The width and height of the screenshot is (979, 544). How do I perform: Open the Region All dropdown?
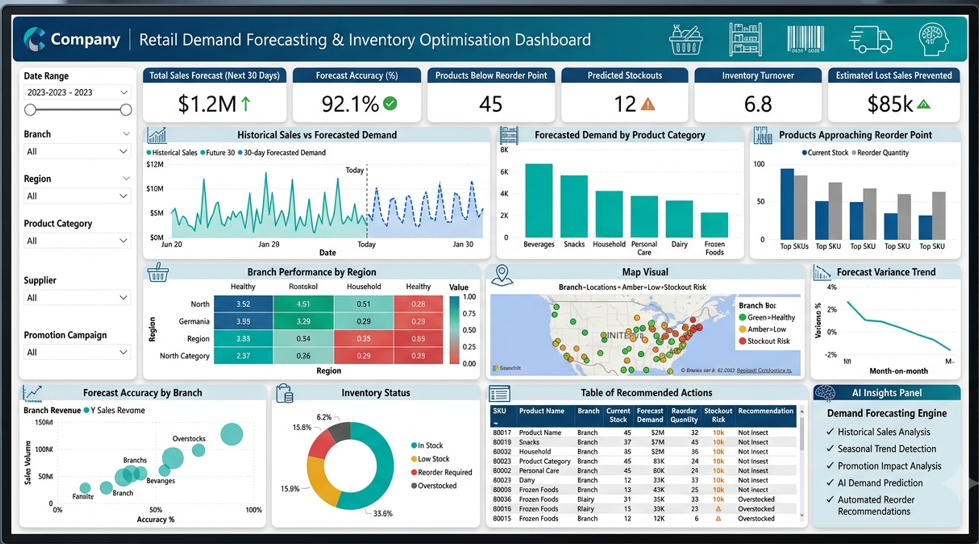click(77, 196)
